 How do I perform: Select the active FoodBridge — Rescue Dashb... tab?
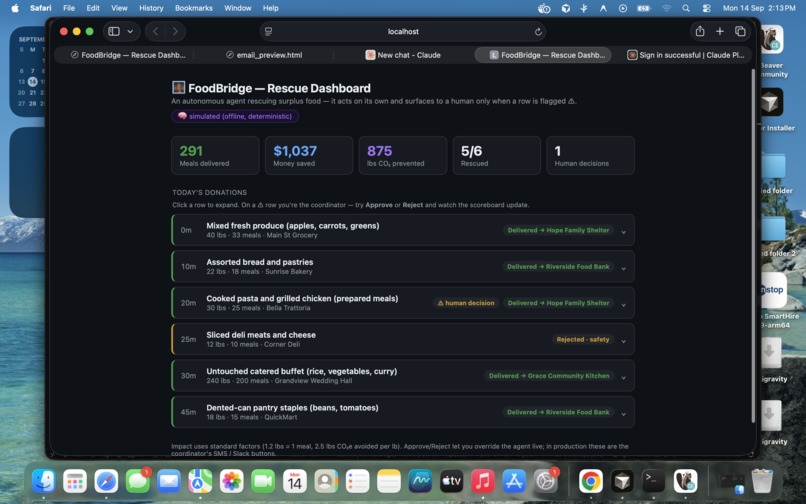pyautogui.click(x=543, y=55)
